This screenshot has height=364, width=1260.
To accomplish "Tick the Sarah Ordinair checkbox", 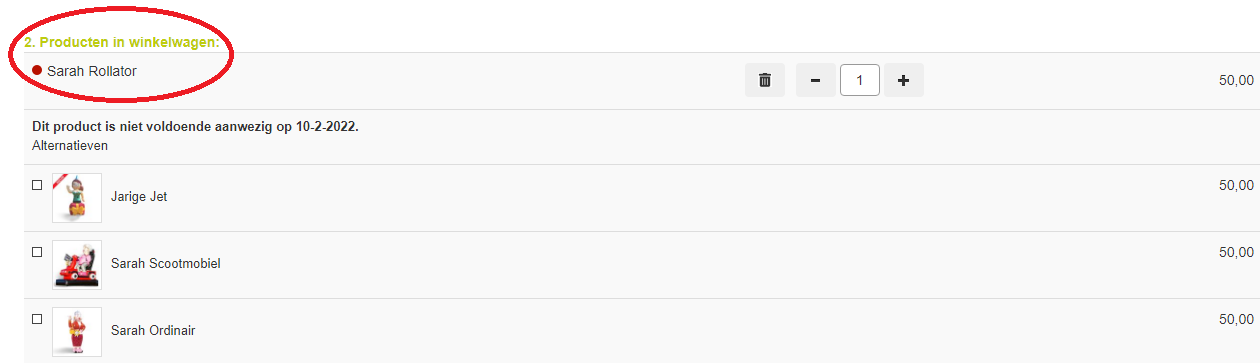I will [x=37, y=319].
